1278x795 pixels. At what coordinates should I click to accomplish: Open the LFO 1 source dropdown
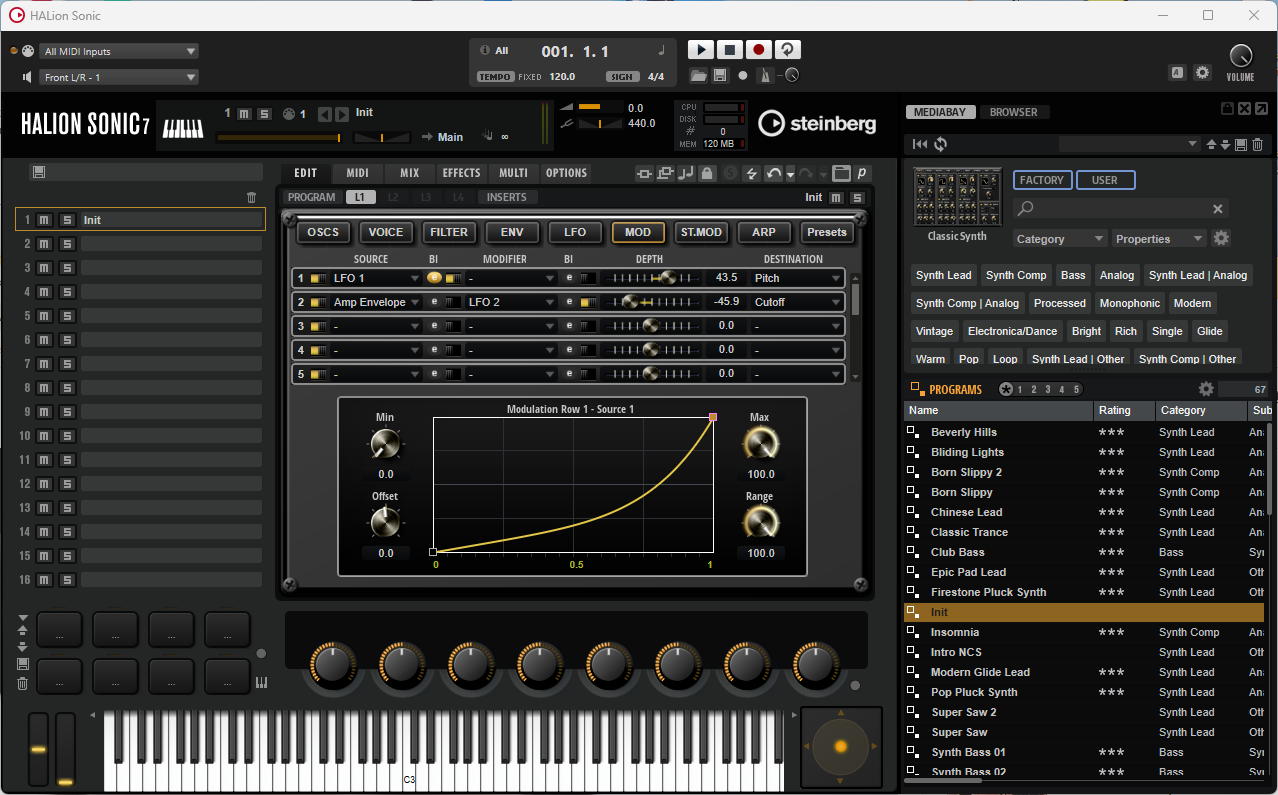(x=376, y=278)
